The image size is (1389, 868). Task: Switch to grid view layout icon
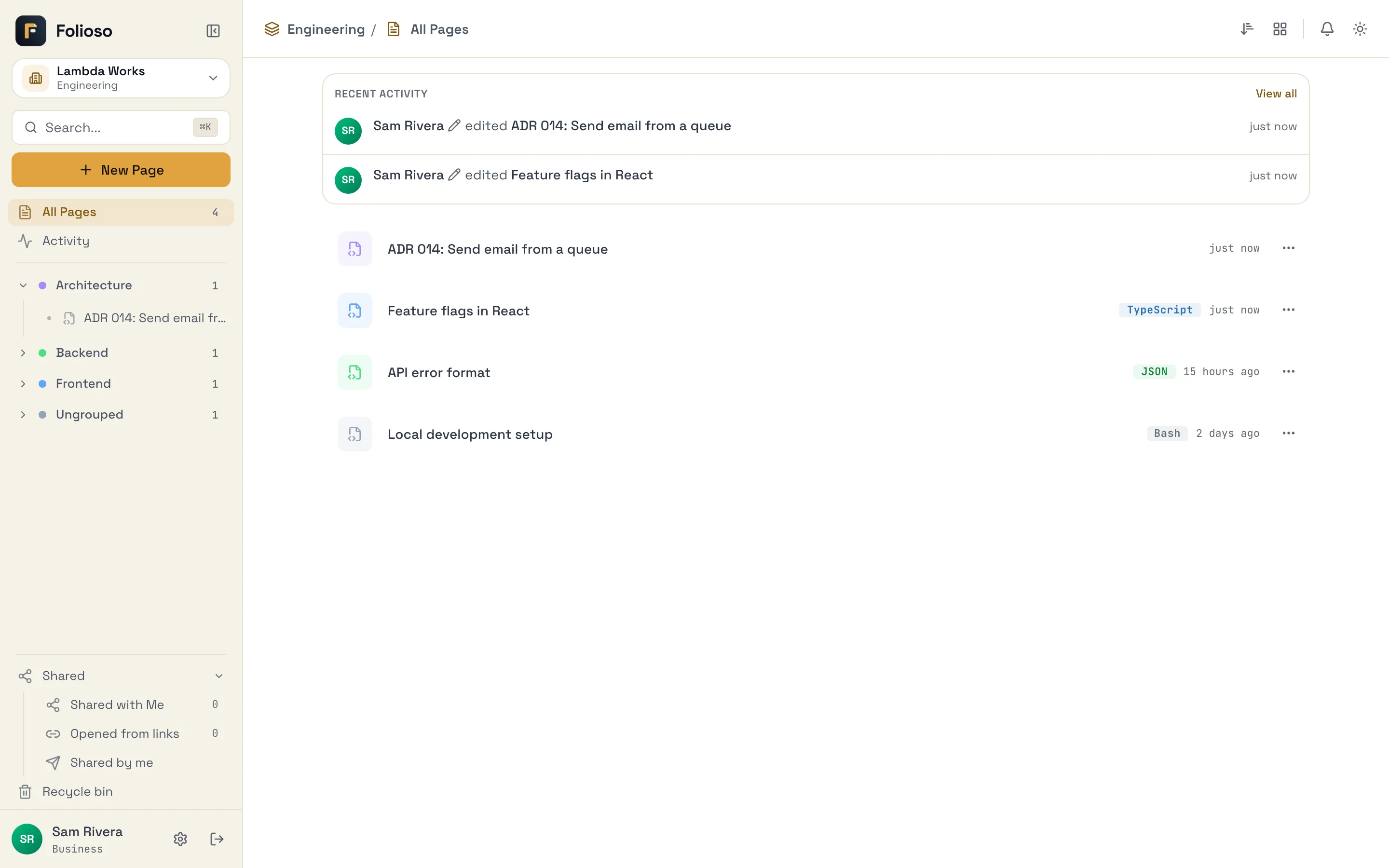tap(1280, 29)
